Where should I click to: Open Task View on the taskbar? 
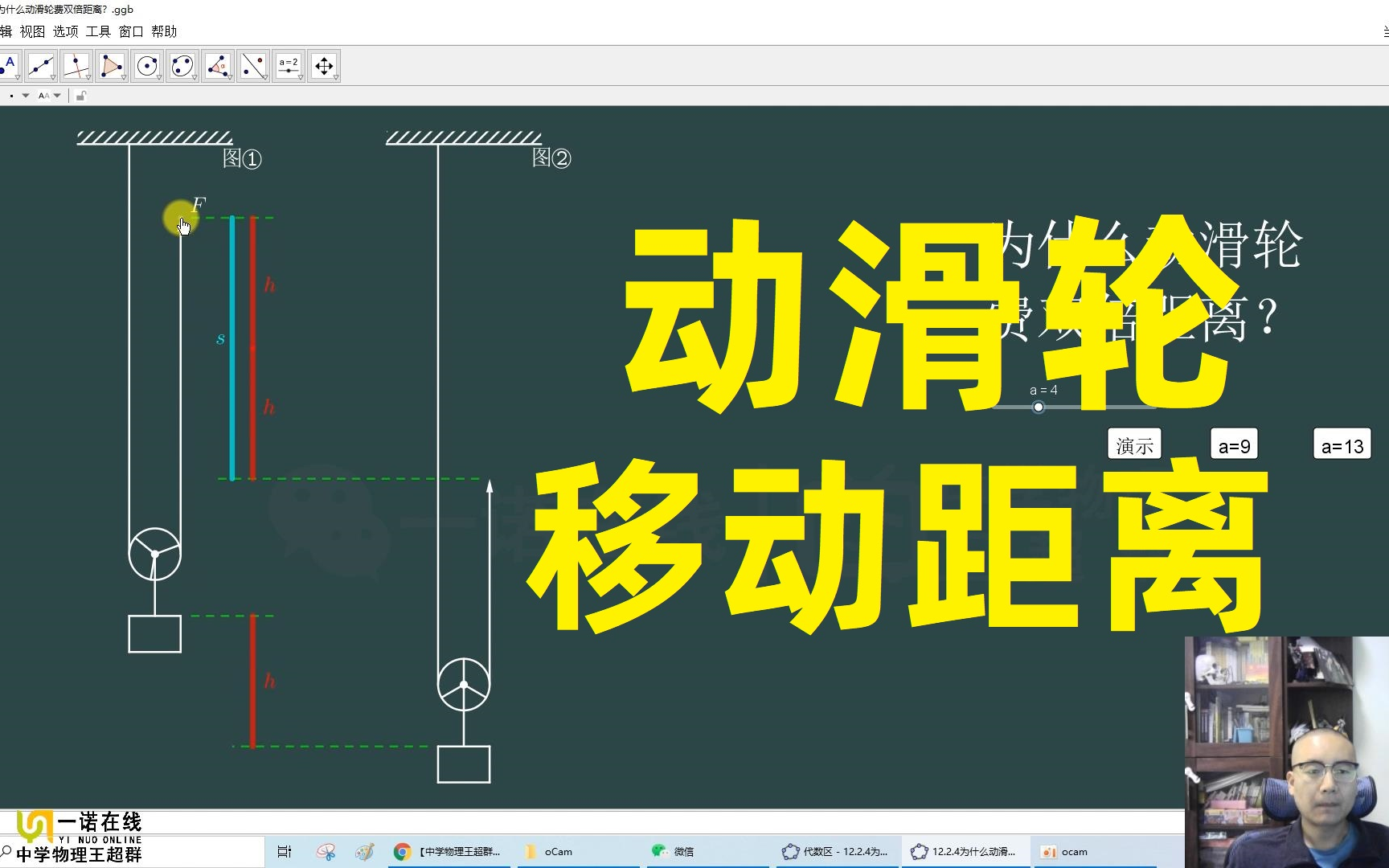tap(285, 851)
